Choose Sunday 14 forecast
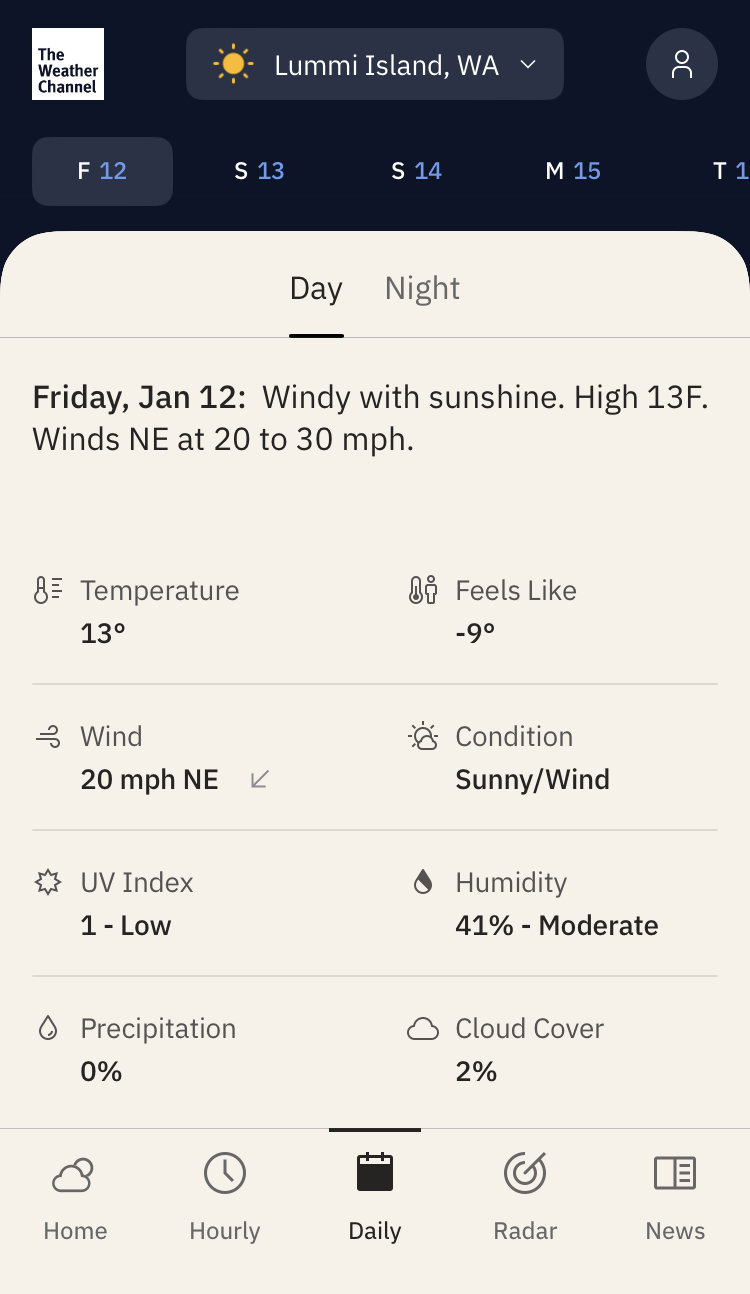 coord(416,171)
